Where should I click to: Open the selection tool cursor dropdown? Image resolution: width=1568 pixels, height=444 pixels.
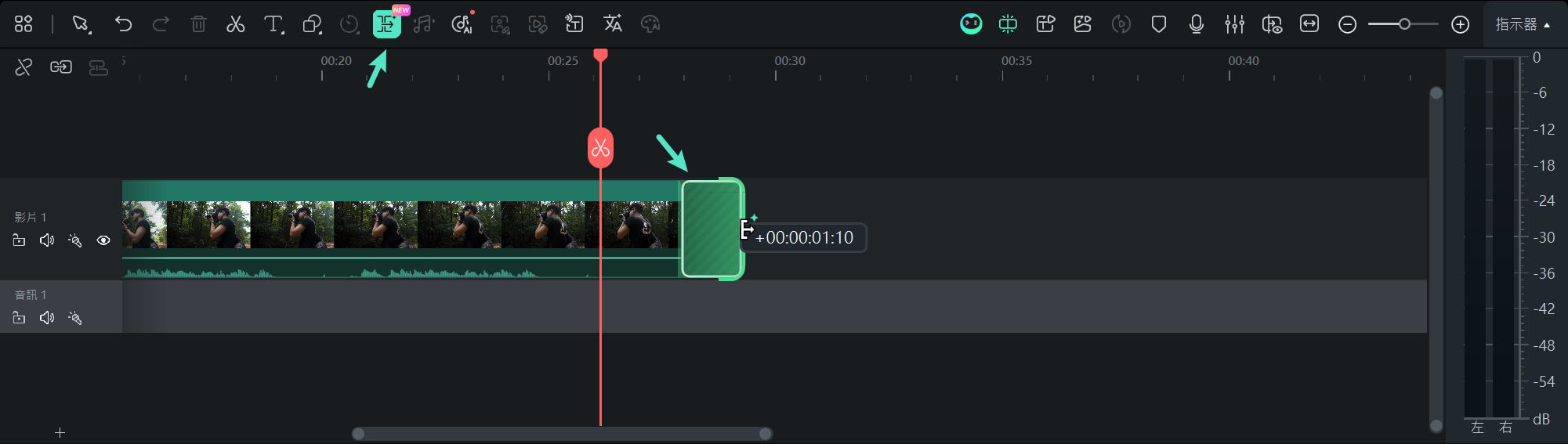81,24
